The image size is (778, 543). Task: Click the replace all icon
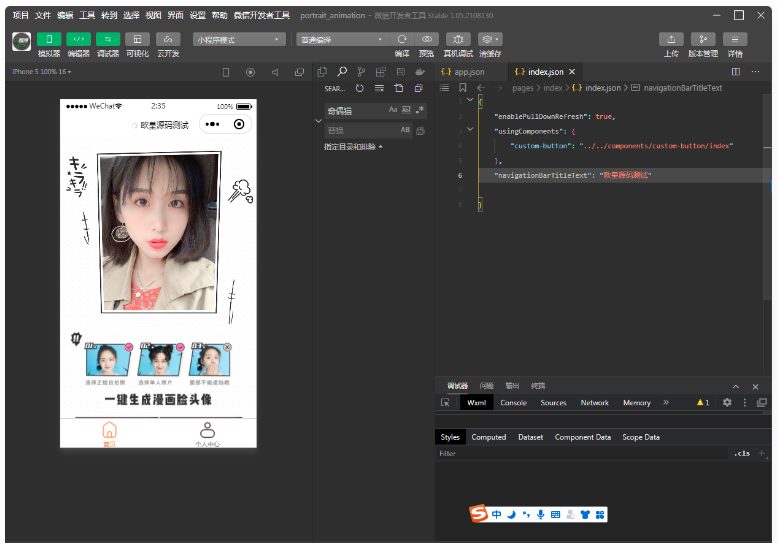tap(420, 131)
